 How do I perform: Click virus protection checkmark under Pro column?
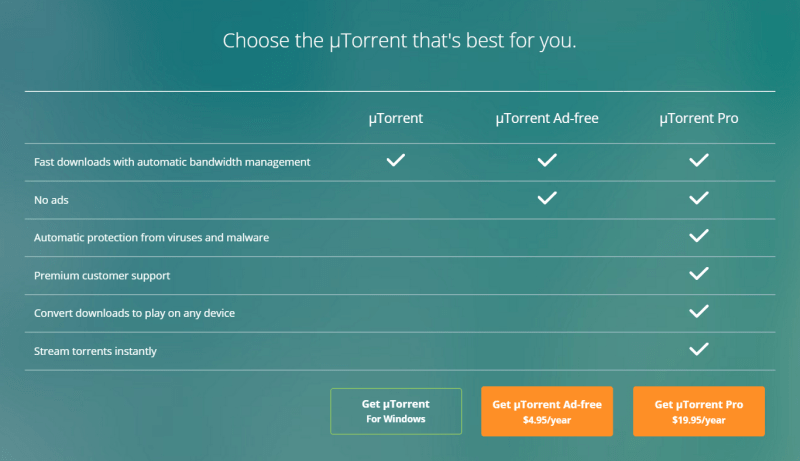click(x=699, y=236)
